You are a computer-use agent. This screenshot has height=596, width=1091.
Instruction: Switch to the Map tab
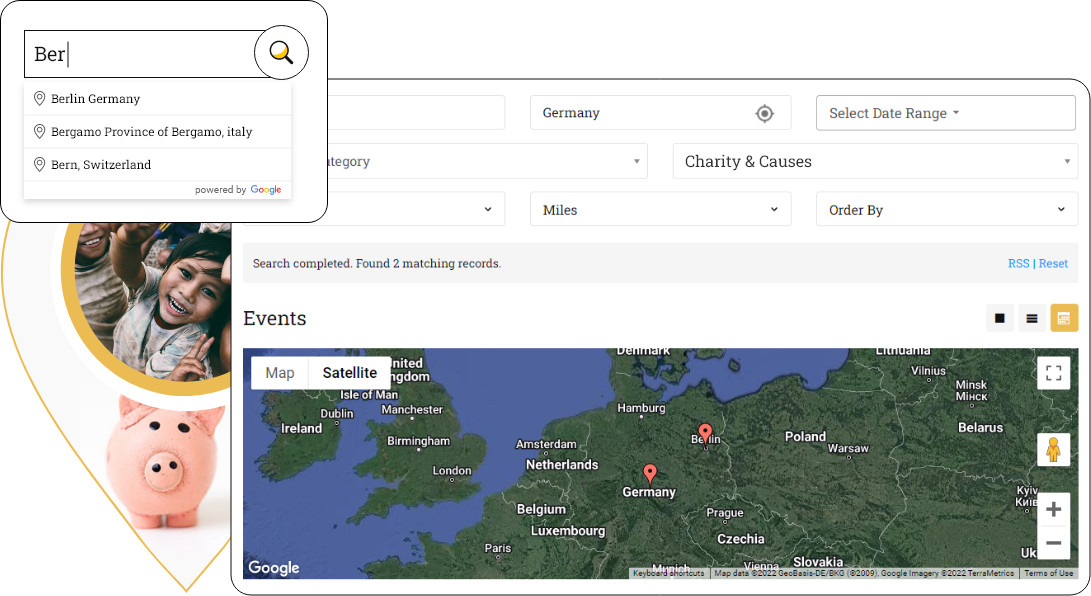[x=280, y=373]
